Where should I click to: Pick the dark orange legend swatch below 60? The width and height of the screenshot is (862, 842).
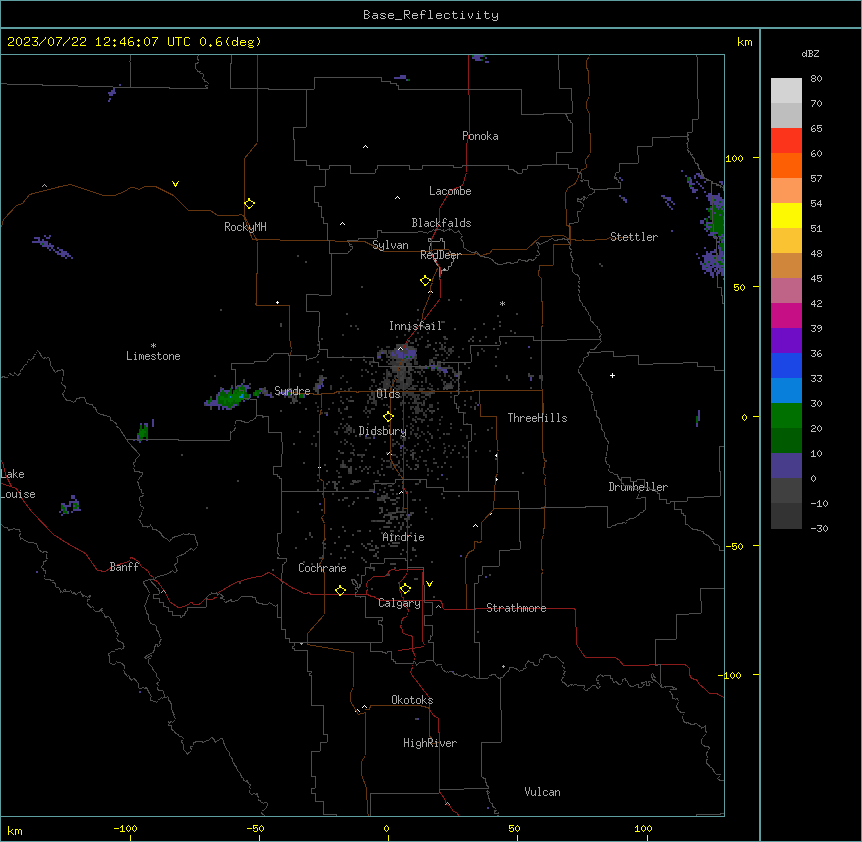click(786, 165)
